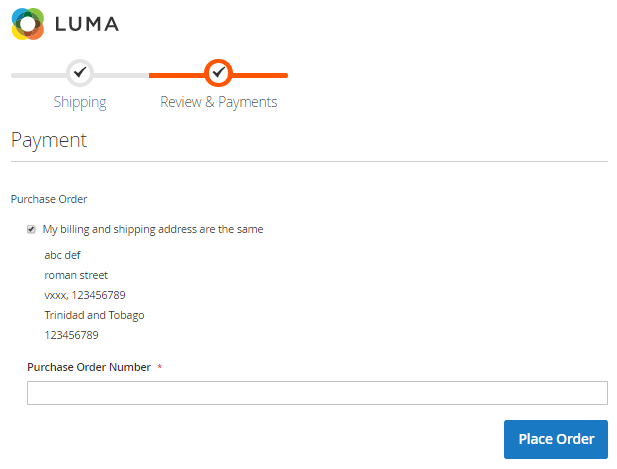Focus the Purchase Order Number input field
Screen dimensions: 617x469
(317, 393)
